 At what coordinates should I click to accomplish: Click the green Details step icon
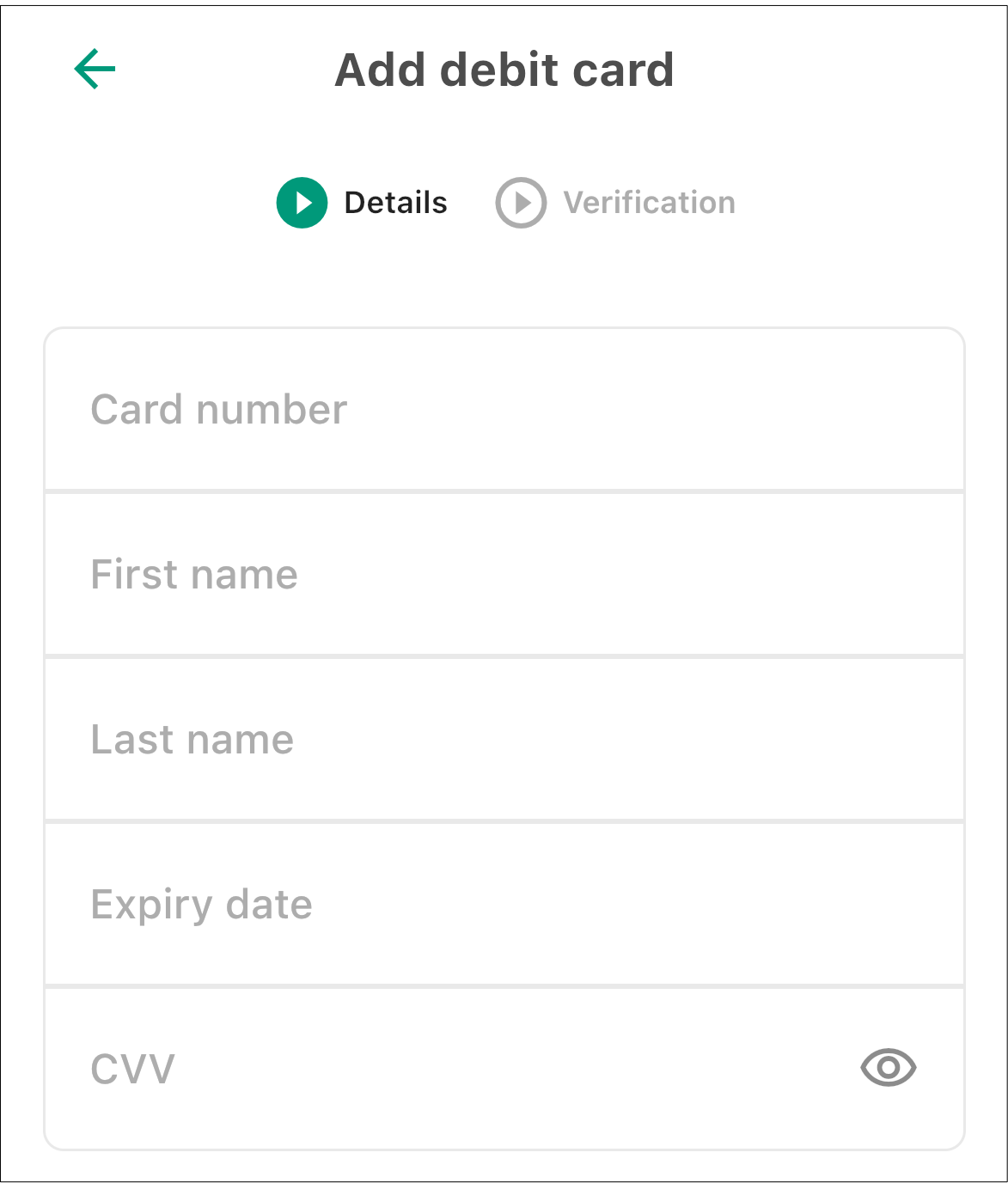pyautogui.click(x=302, y=203)
